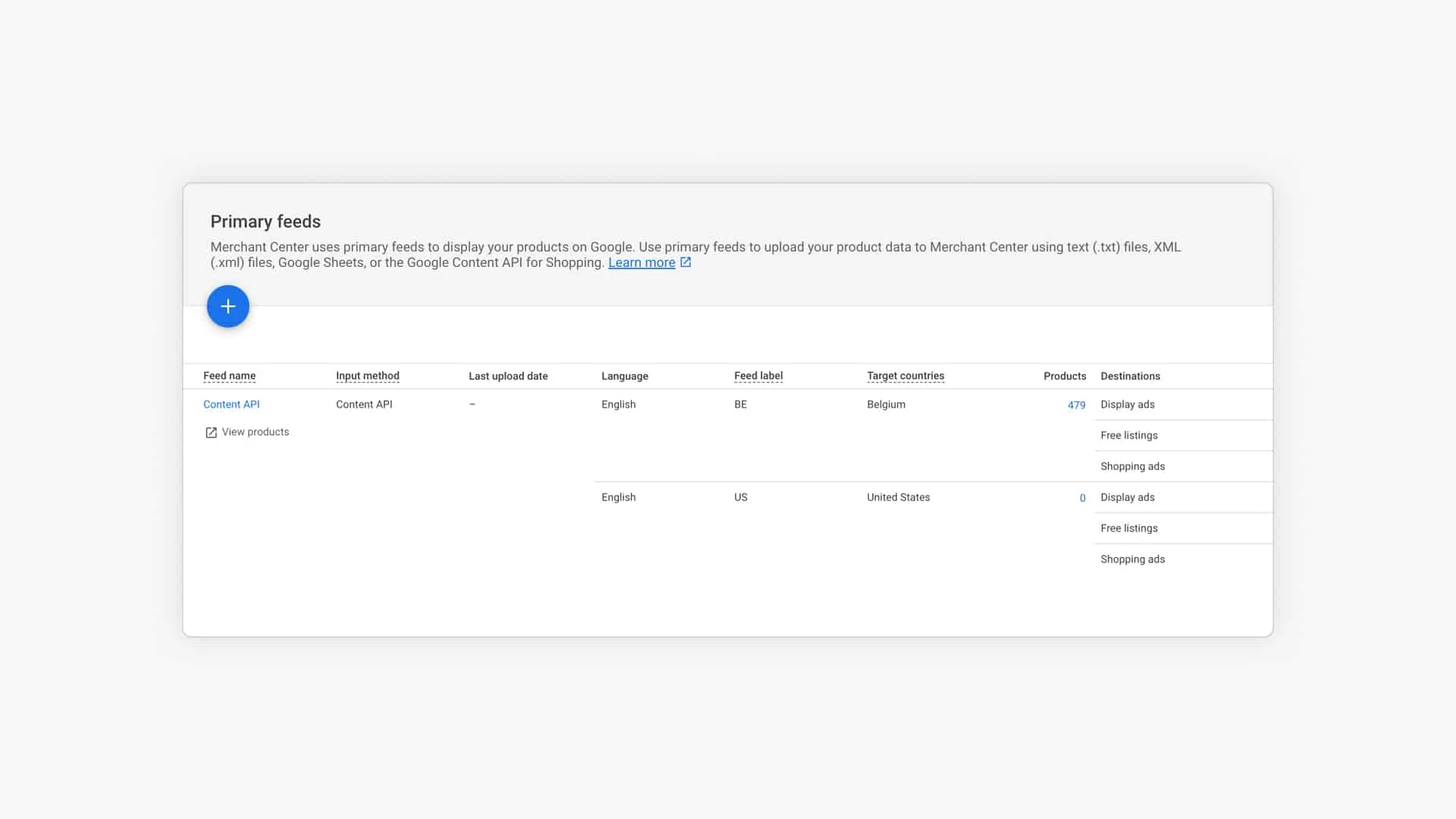The height and width of the screenshot is (819, 1456).
Task: Click the BE feed label cell
Action: pos(740,404)
